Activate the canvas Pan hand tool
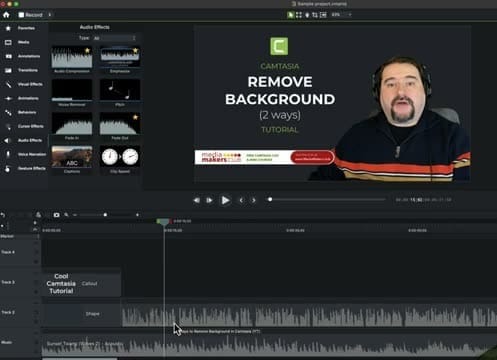Screen dimensions: 497x360 tap(307, 15)
